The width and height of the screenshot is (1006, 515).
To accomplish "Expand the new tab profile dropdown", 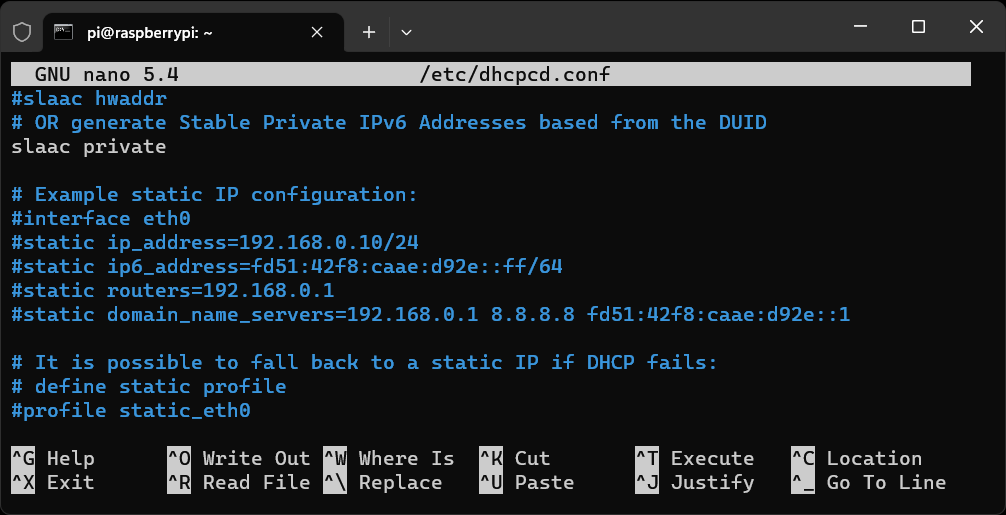I will pyautogui.click(x=406, y=32).
